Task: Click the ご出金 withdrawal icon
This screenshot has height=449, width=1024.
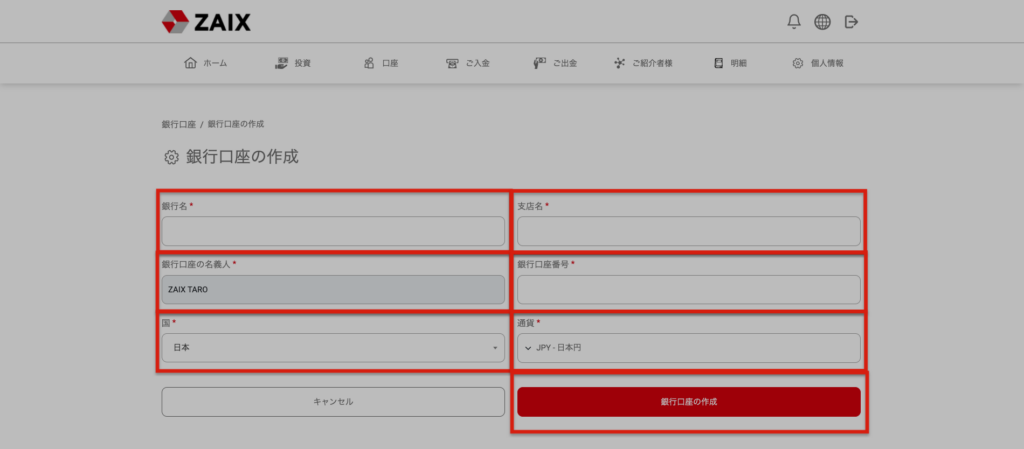Action: tap(540, 63)
